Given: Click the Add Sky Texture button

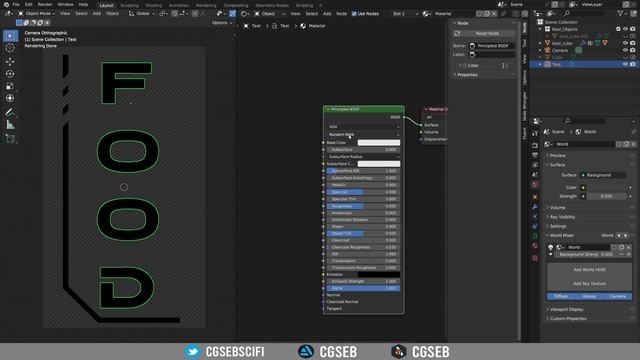Looking at the screenshot, I should click(589, 284).
